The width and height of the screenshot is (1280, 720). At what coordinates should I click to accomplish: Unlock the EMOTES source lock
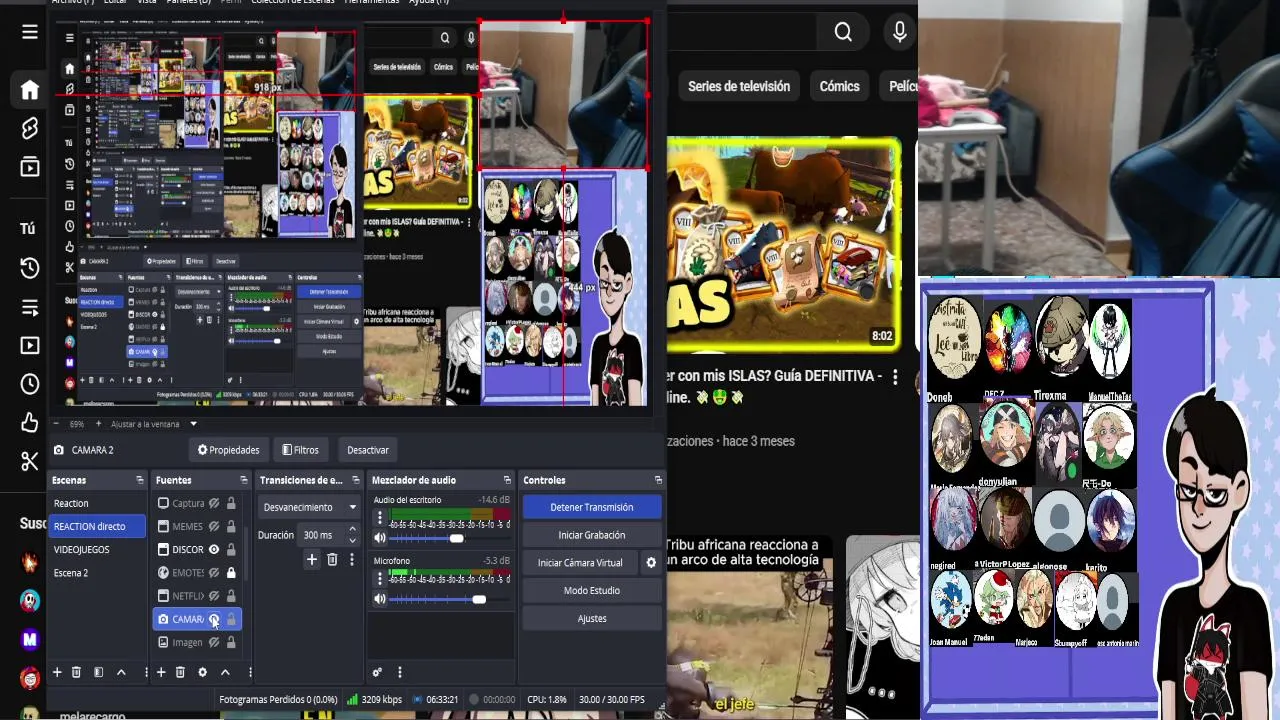tap(231, 573)
